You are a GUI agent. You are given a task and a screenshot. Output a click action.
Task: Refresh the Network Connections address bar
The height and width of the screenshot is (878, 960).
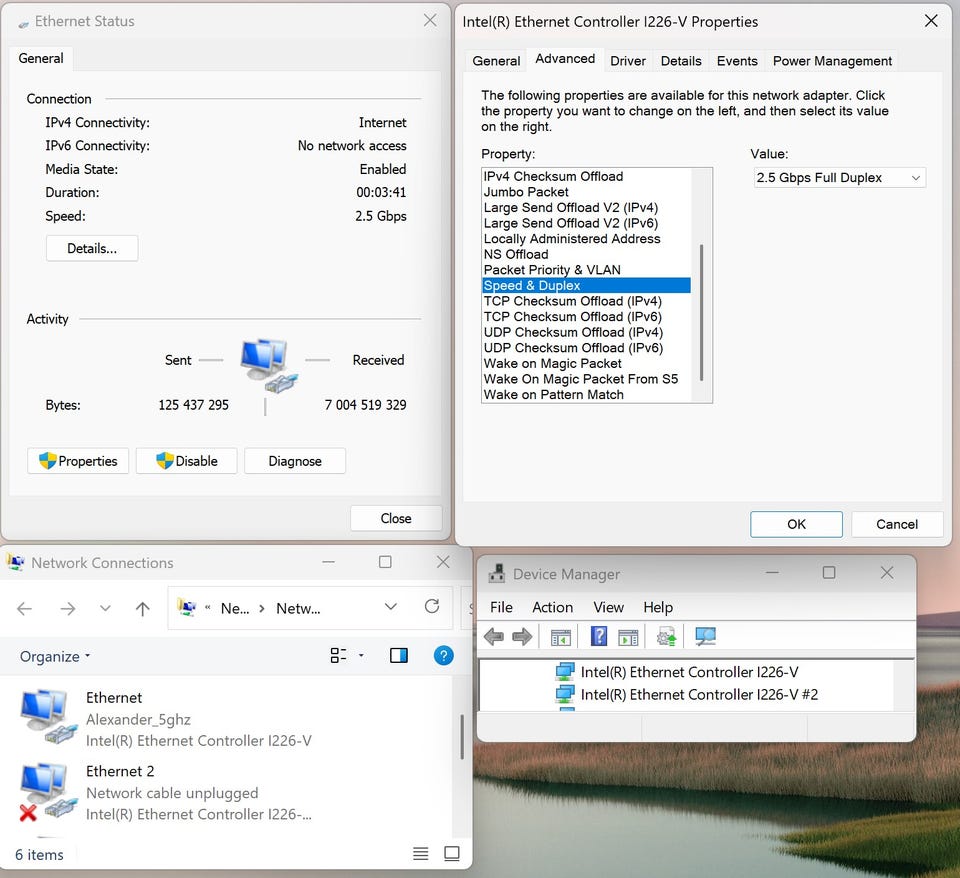pos(432,607)
